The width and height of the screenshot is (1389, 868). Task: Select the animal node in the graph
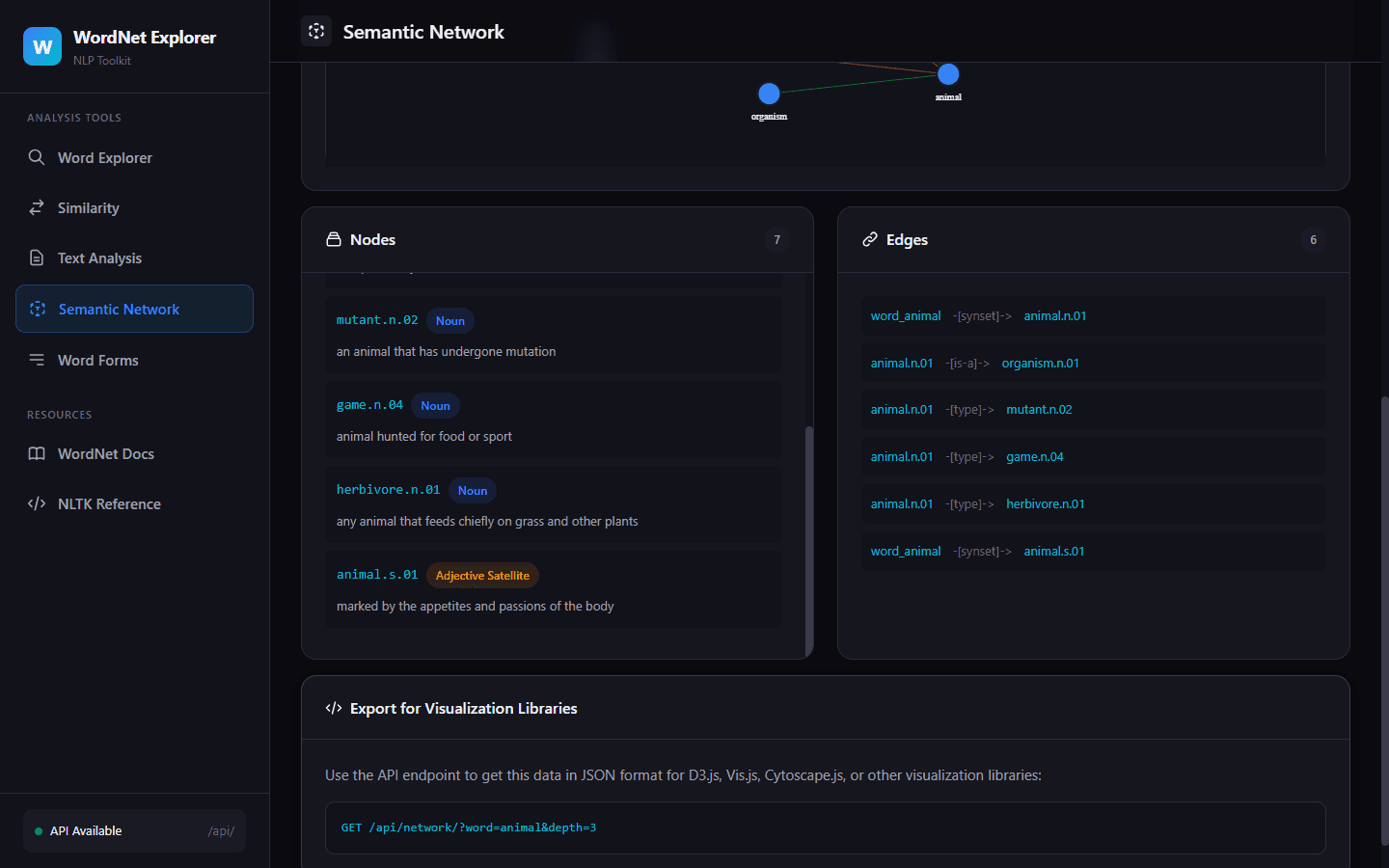[948, 73]
